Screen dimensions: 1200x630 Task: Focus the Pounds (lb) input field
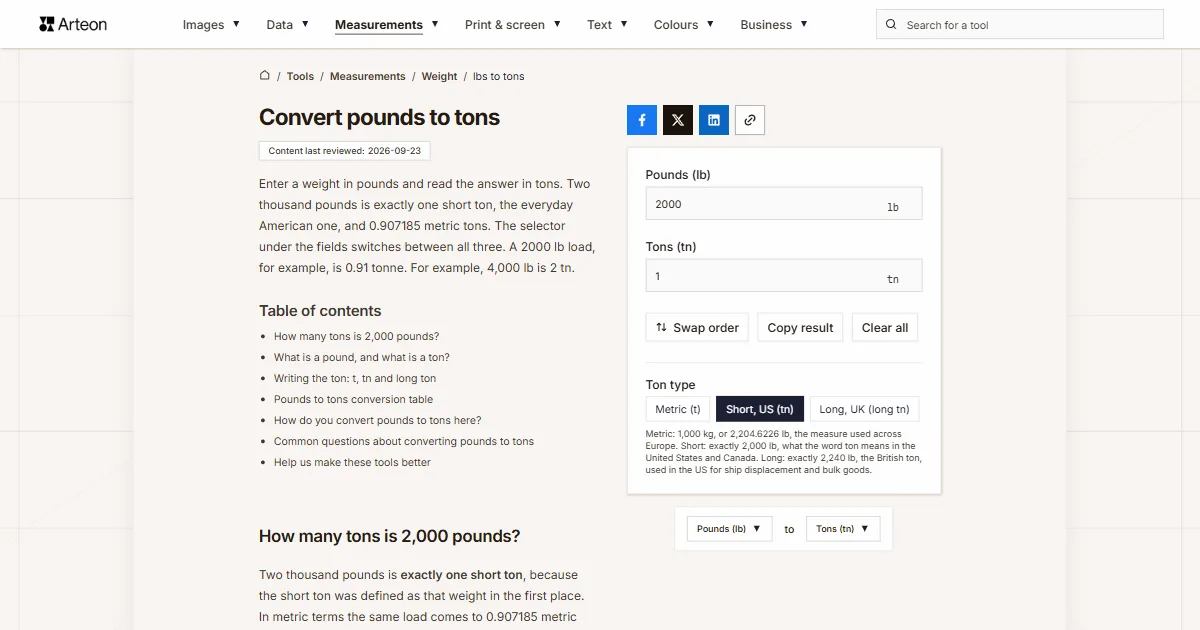pyautogui.click(x=784, y=204)
